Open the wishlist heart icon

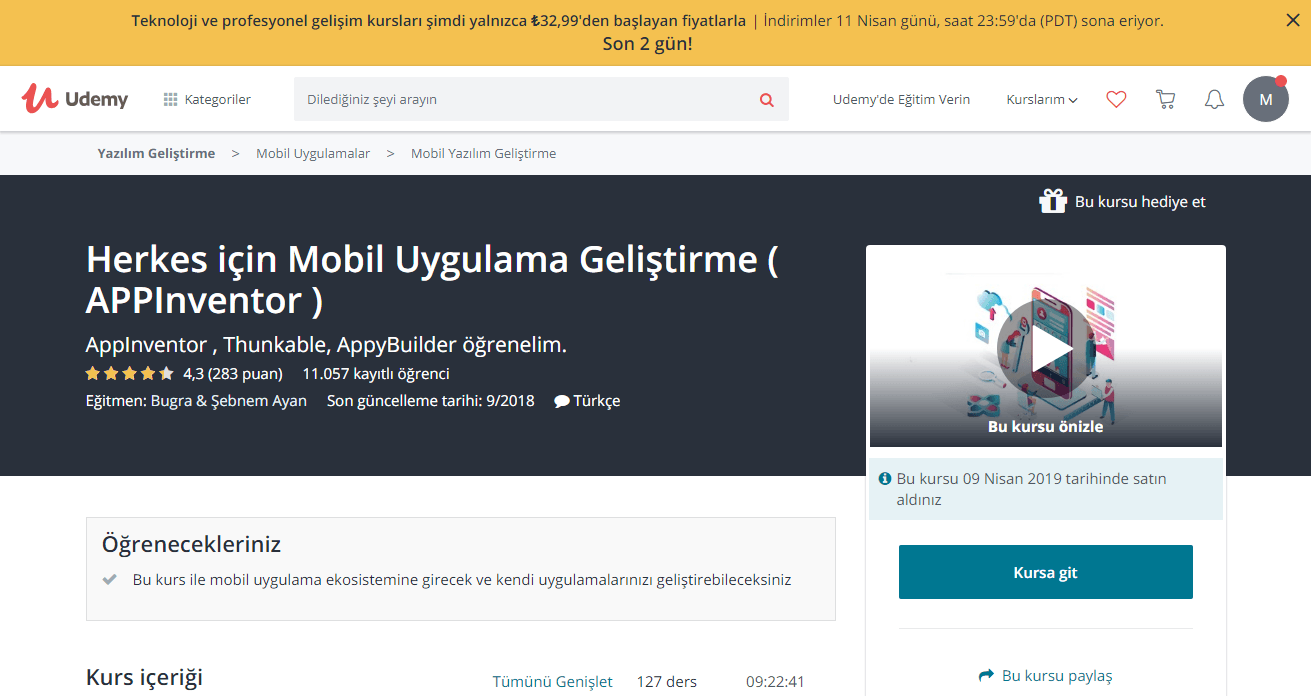[1116, 99]
